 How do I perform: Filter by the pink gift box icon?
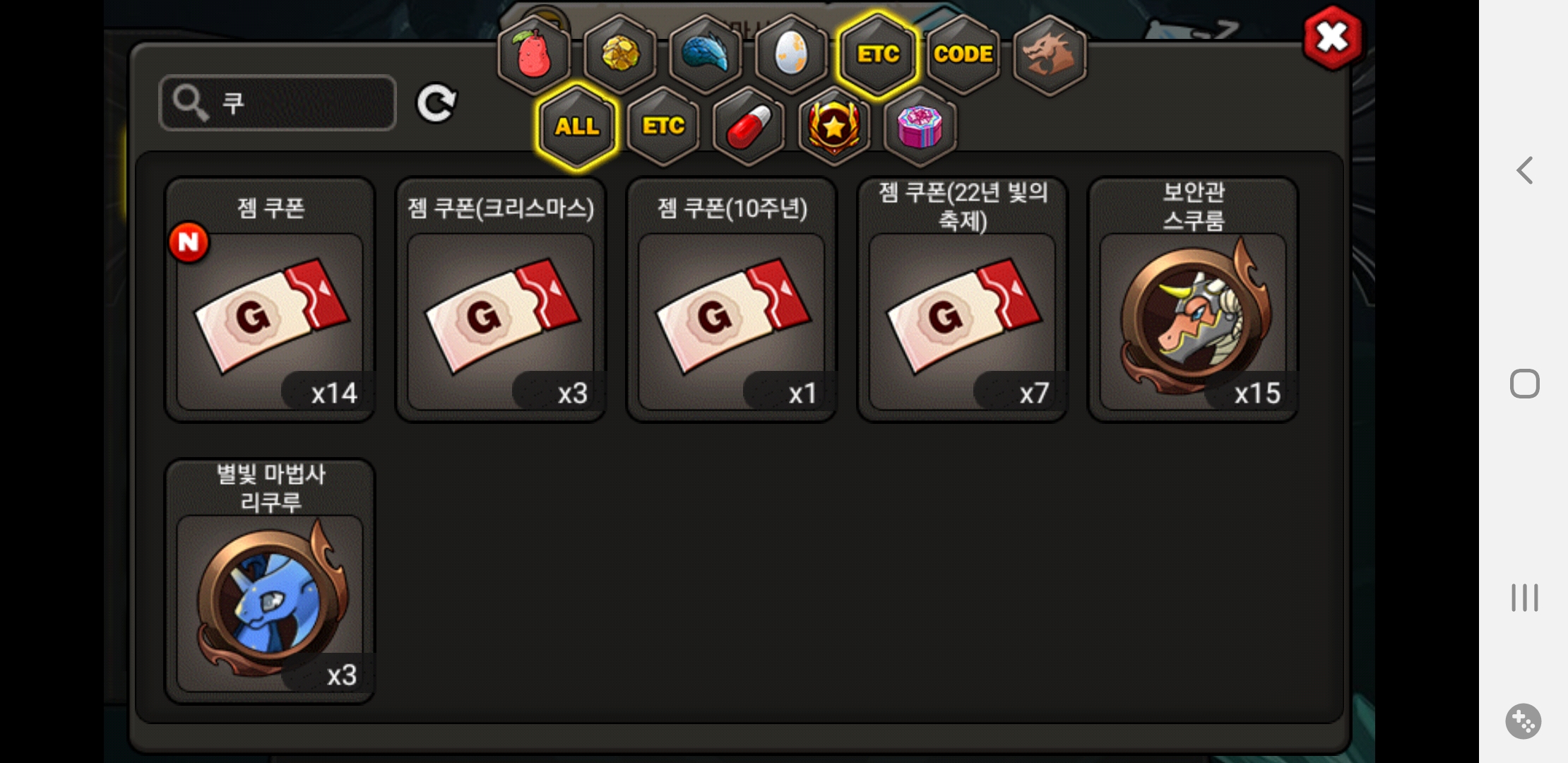point(920,126)
